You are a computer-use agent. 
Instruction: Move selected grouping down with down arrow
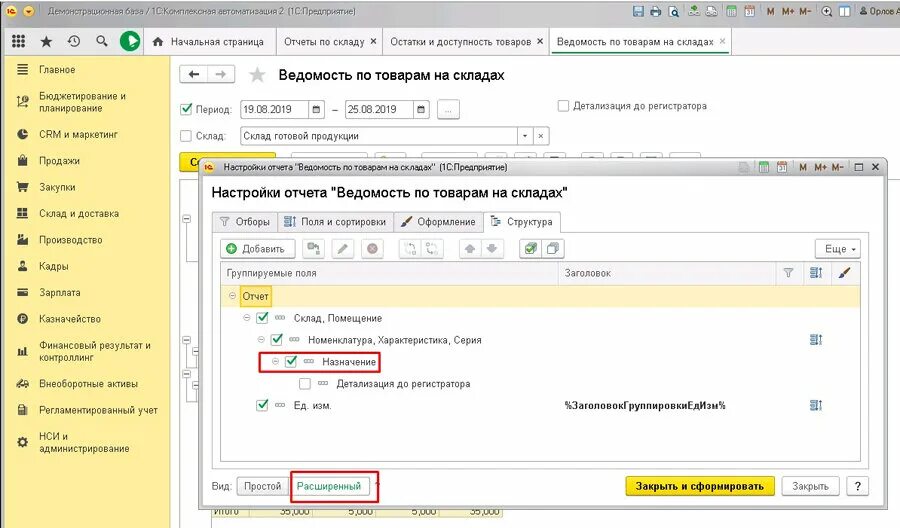point(491,249)
